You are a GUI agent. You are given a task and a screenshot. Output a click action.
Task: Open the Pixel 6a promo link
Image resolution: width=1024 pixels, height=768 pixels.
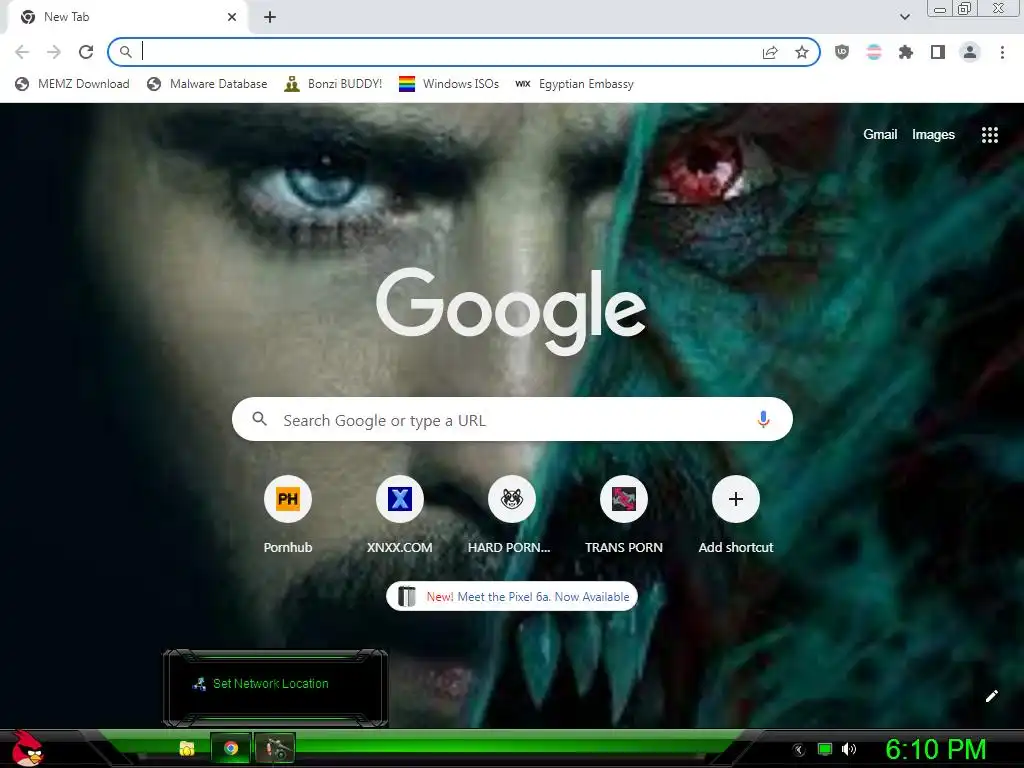point(512,596)
